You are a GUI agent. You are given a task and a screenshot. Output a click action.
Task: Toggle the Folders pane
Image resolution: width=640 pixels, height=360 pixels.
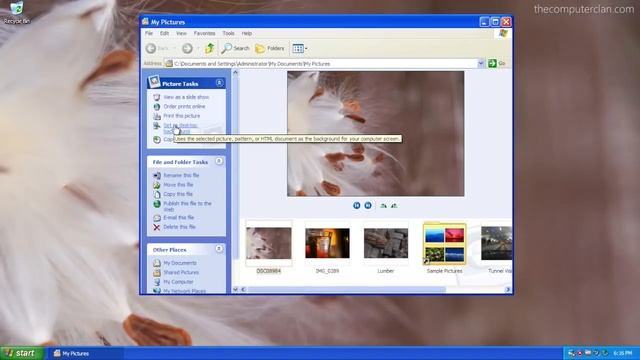tap(270, 48)
